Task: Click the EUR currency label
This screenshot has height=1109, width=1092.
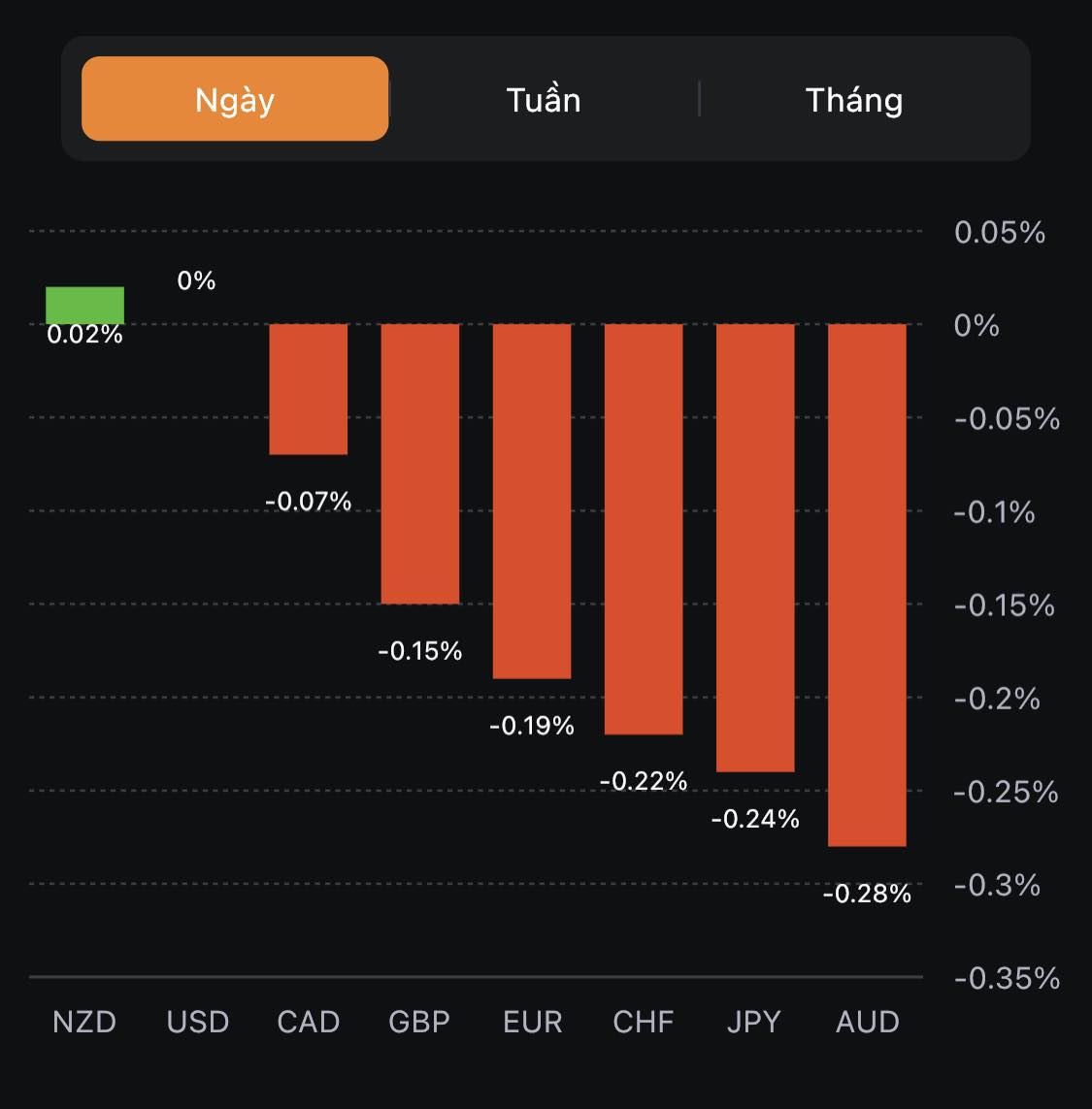Action: click(532, 1022)
